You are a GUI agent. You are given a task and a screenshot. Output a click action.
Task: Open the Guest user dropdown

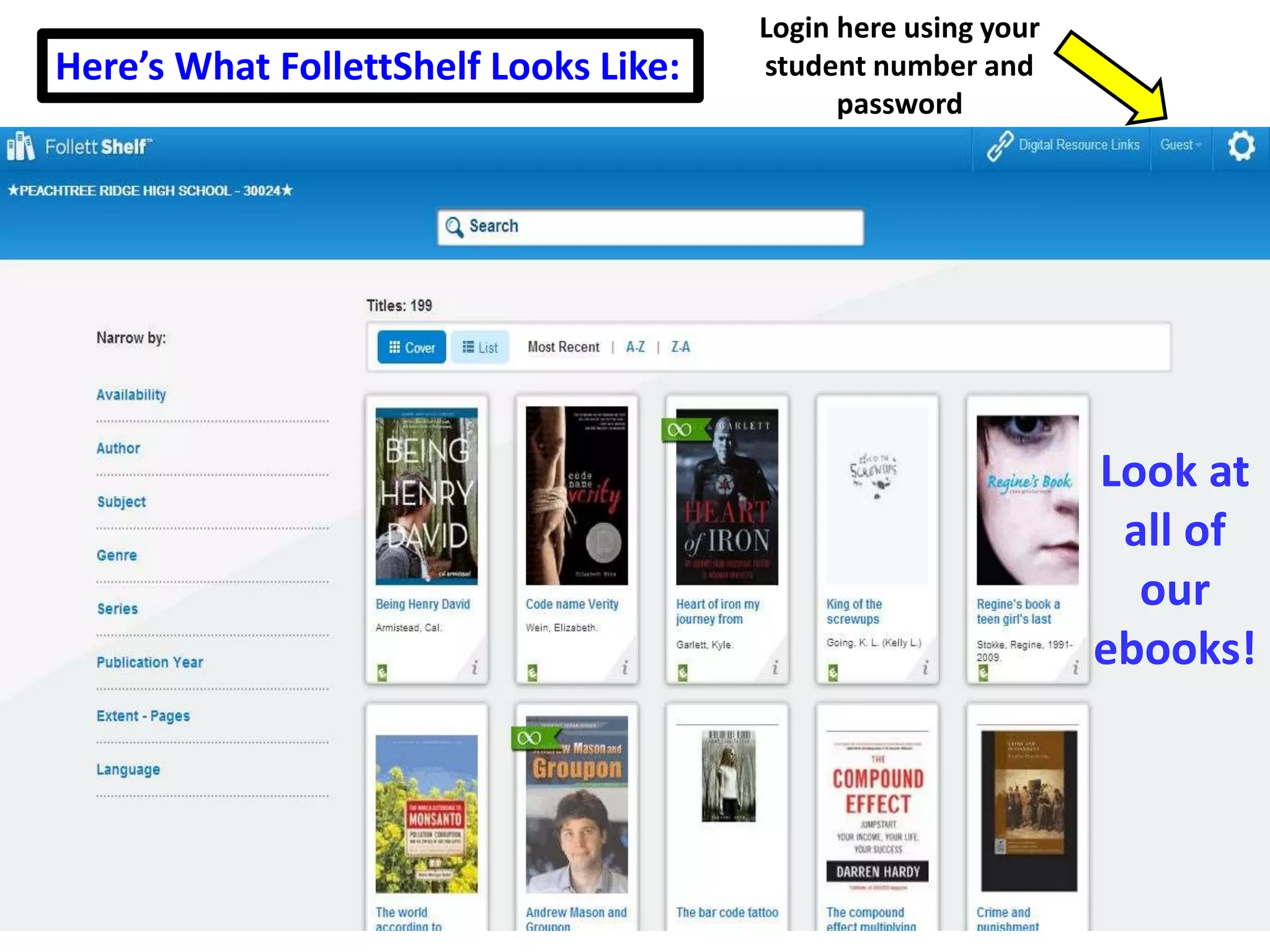1181,145
